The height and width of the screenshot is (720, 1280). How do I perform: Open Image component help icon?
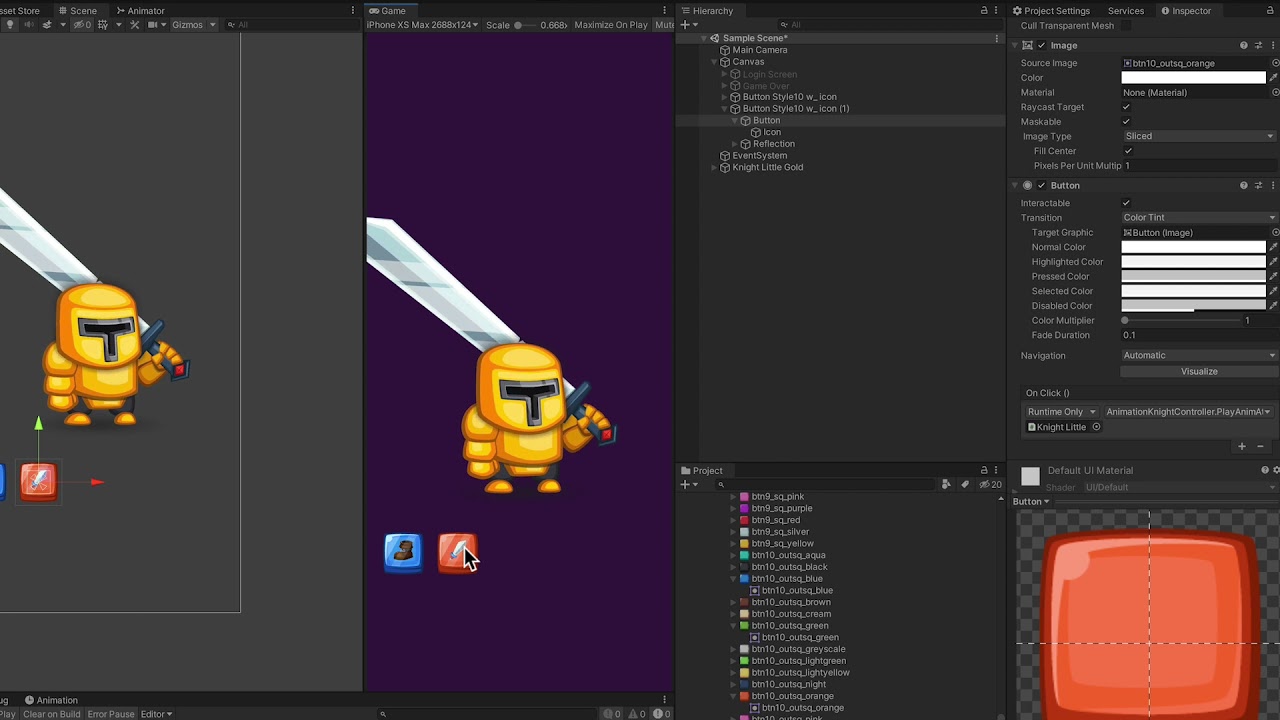click(1244, 45)
